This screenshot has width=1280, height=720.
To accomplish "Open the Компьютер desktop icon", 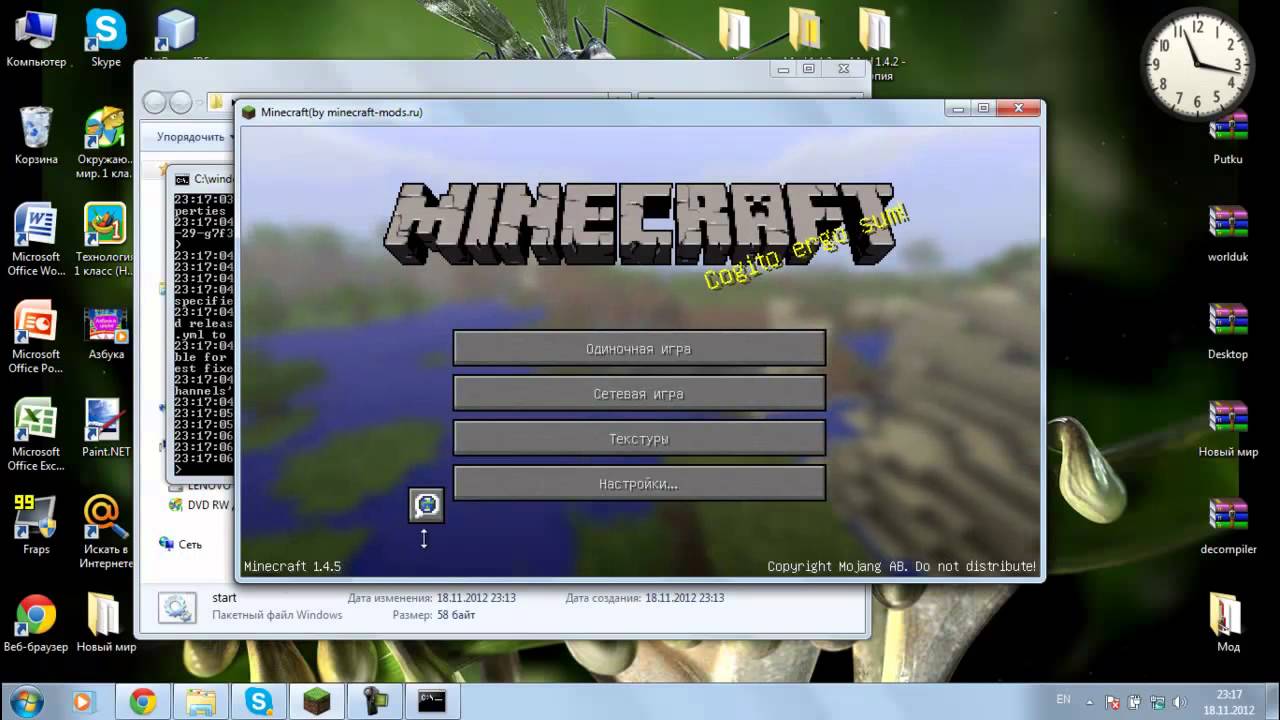I will (36, 40).
